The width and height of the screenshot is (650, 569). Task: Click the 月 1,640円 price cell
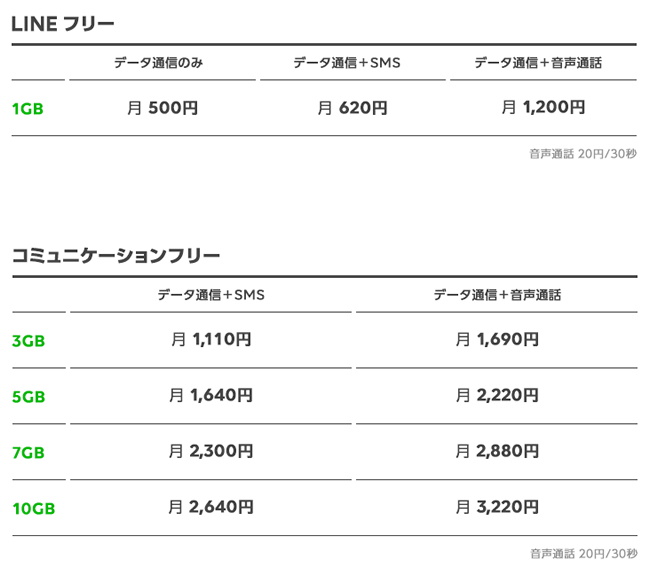211,396
